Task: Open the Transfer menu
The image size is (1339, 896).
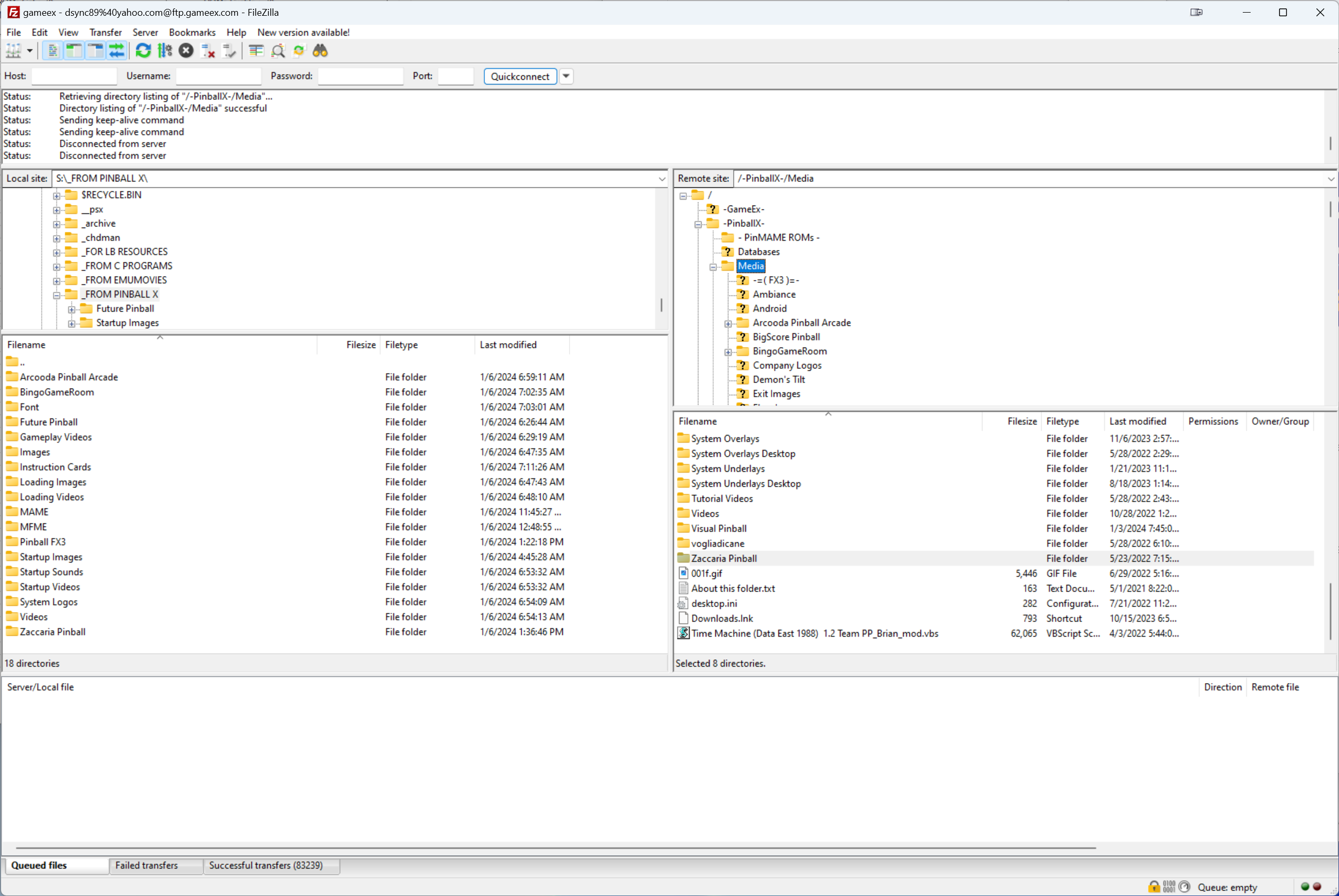Action: pos(105,32)
